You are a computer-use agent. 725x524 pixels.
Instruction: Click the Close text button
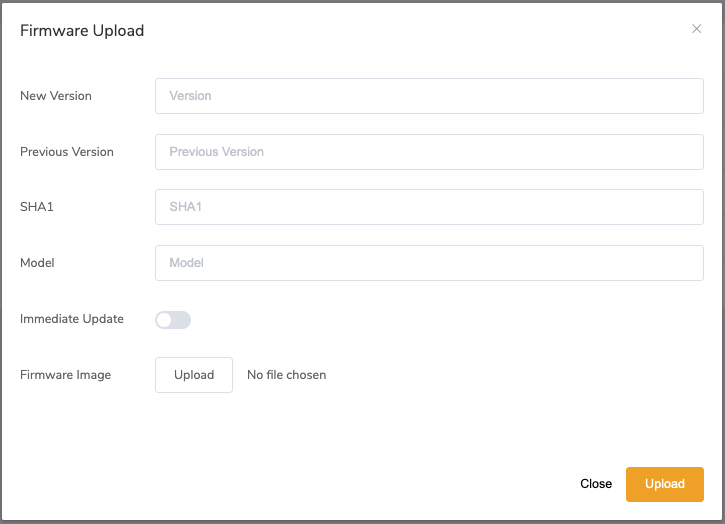[x=596, y=484]
